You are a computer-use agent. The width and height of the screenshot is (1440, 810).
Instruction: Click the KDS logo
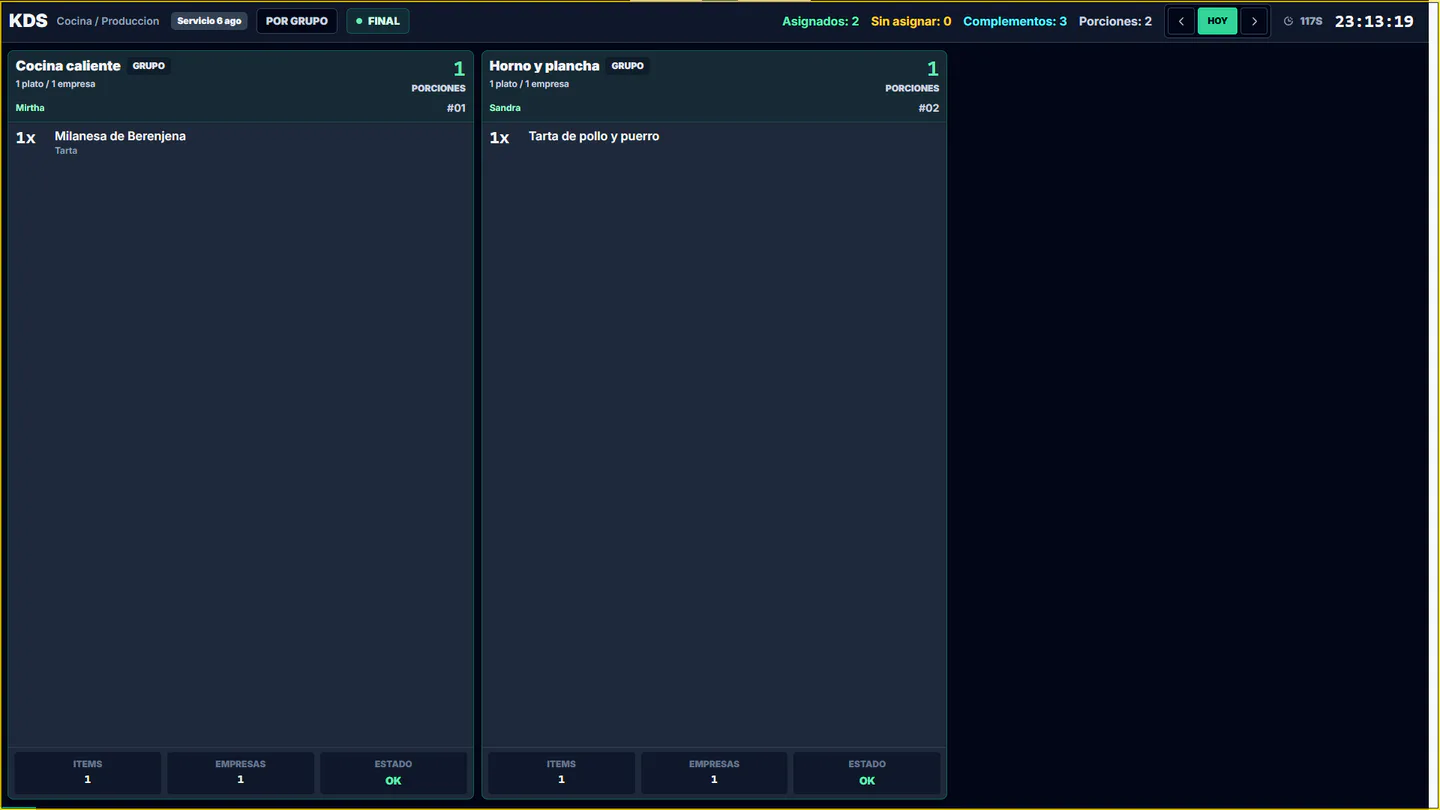tap(28, 21)
